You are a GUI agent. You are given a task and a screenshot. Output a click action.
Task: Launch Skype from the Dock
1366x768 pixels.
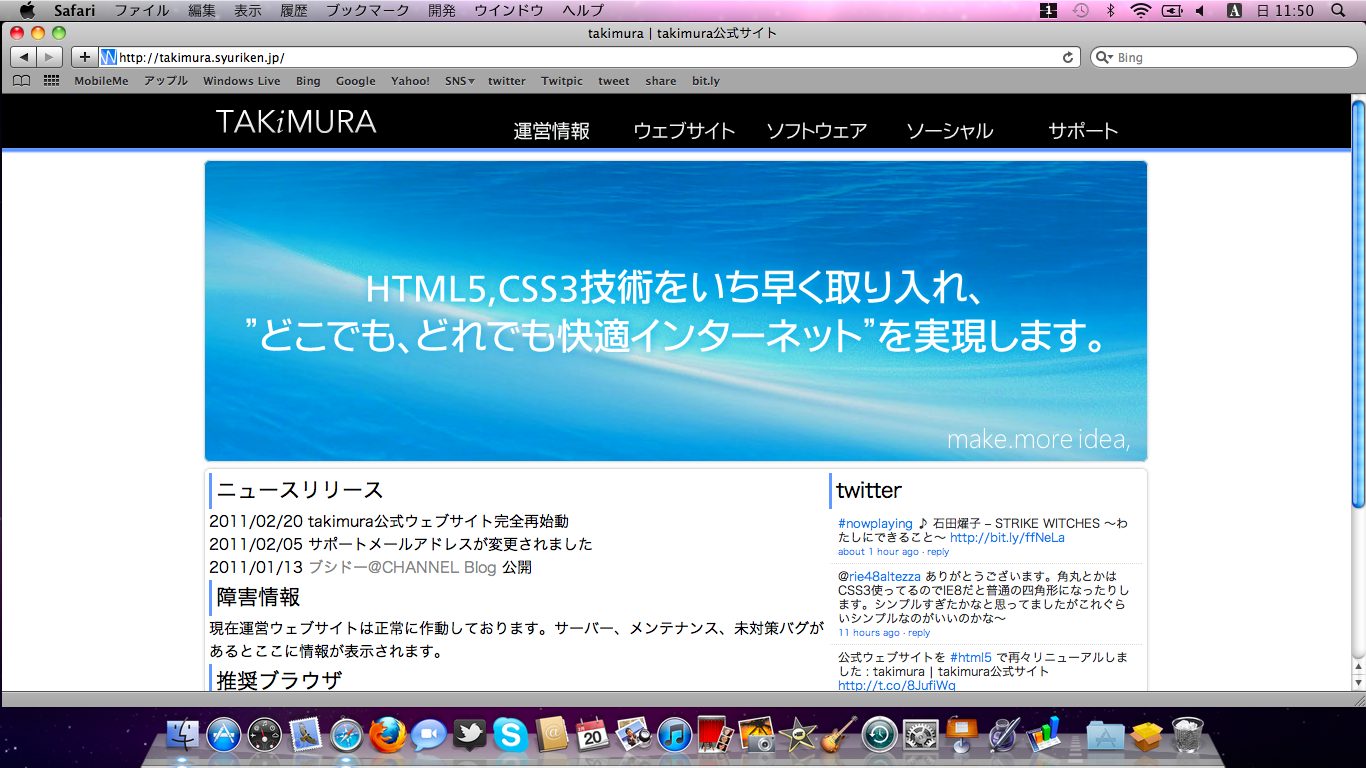click(x=510, y=736)
